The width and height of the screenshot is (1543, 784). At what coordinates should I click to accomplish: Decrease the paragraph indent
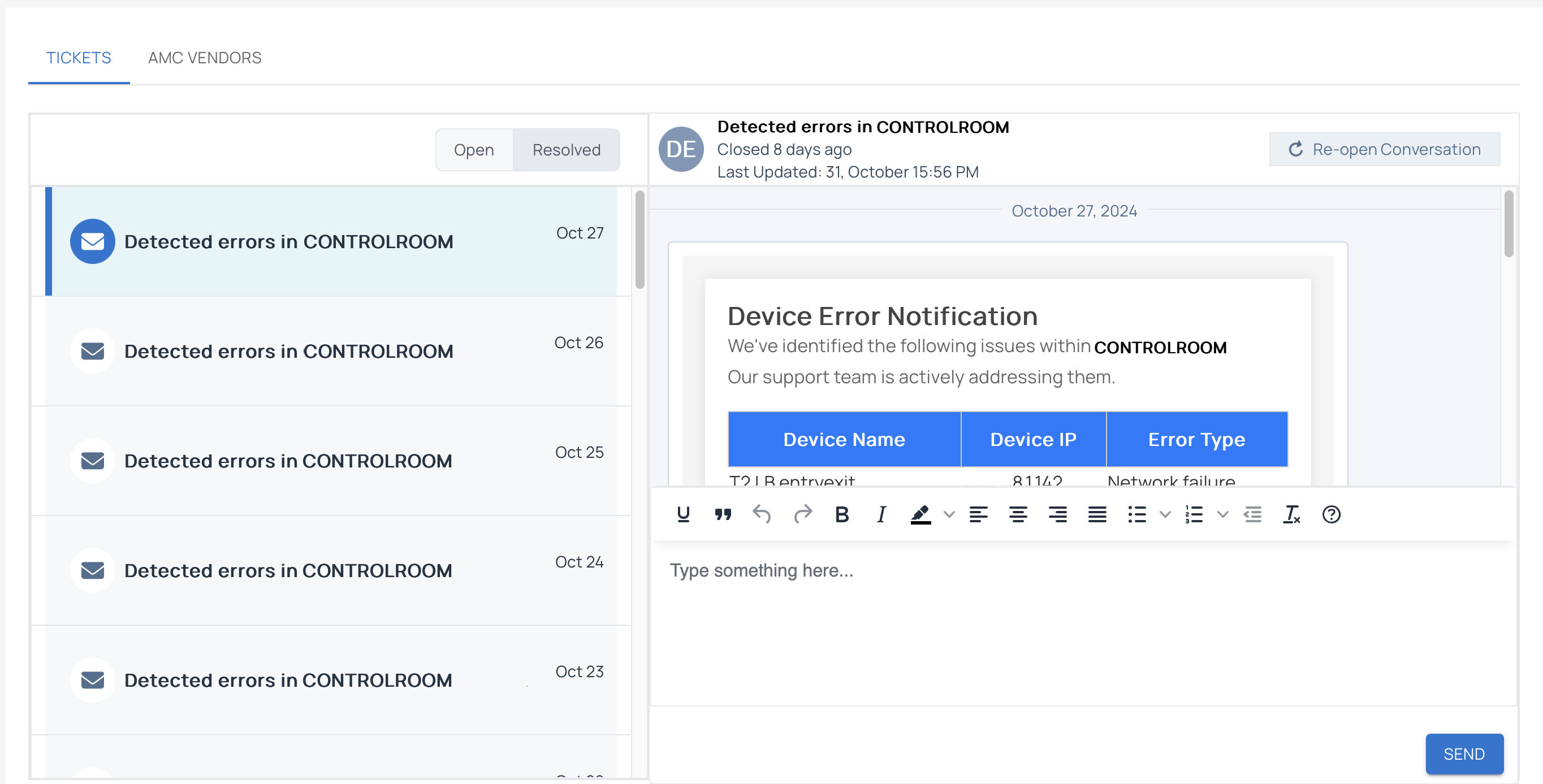coord(1252,514)
